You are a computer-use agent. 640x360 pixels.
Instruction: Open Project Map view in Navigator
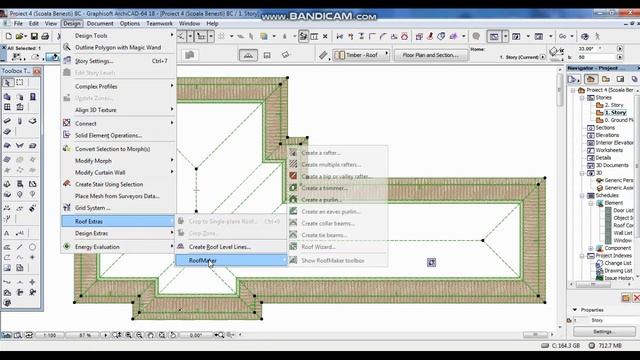pyautogui.click(x=590, y=79)
